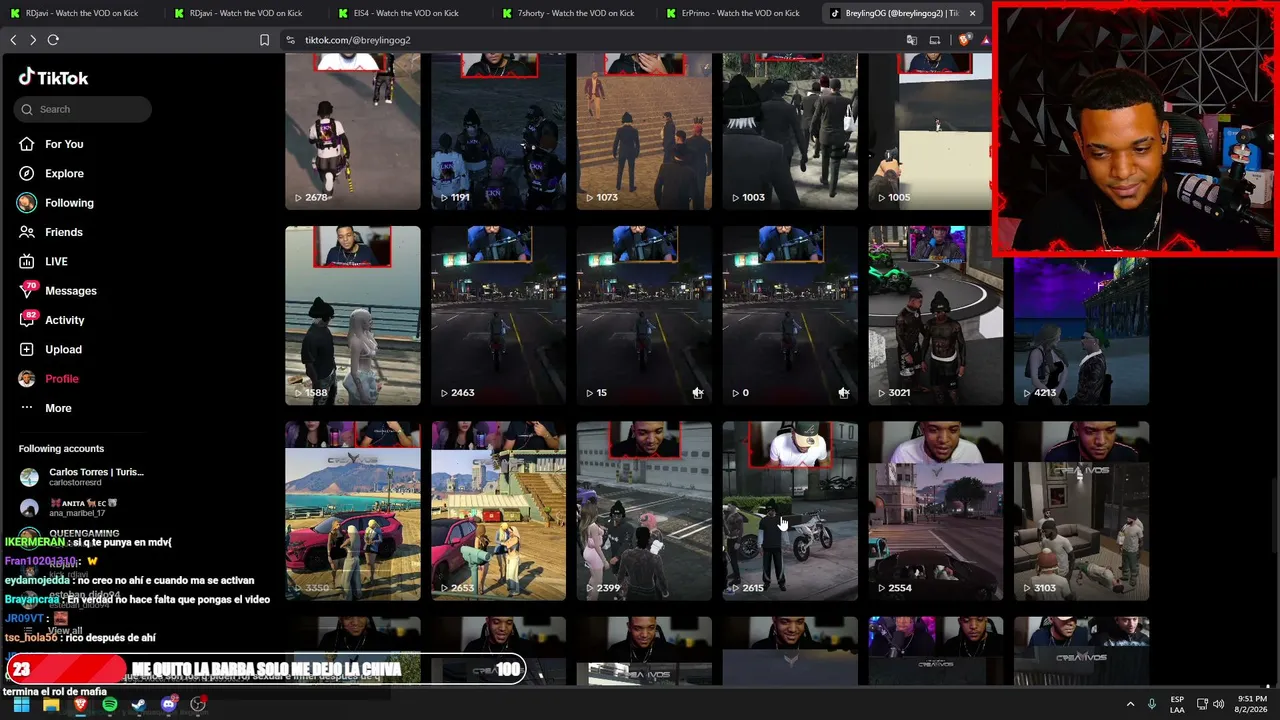Open Carlos Torres followed account

[x=83, y=477]
